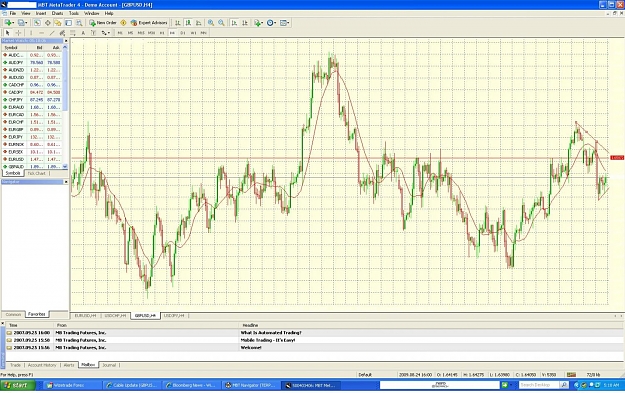Click Market Watch scroll down arrow
Viewport: 625px width, 393px height.
click(x=65, y=166)
